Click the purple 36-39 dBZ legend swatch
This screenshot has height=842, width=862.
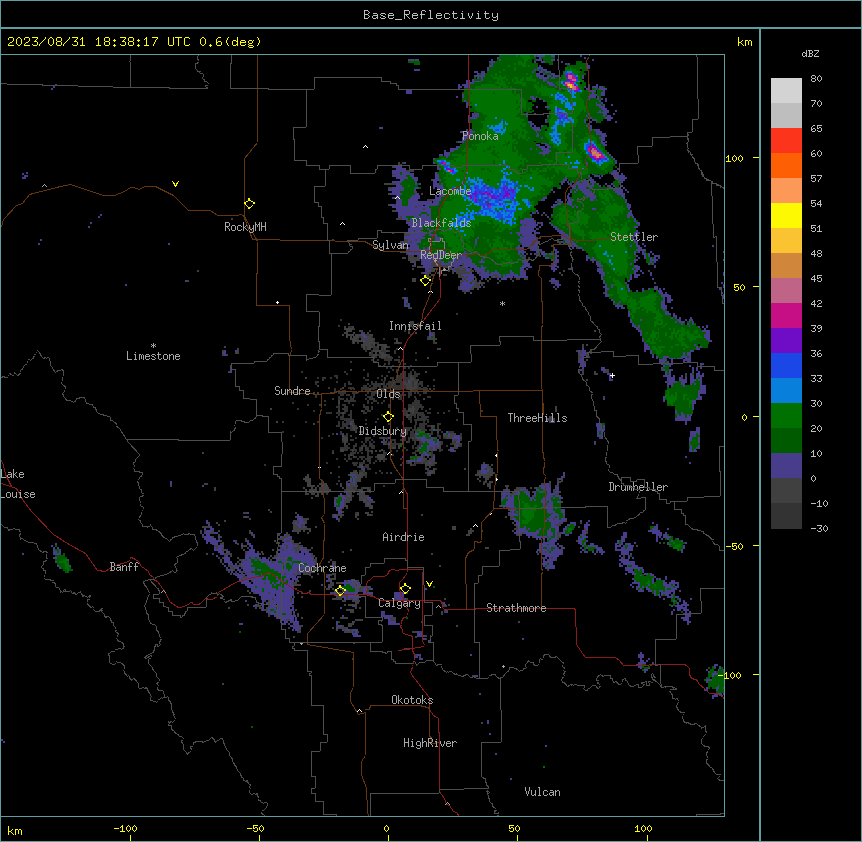786,341
